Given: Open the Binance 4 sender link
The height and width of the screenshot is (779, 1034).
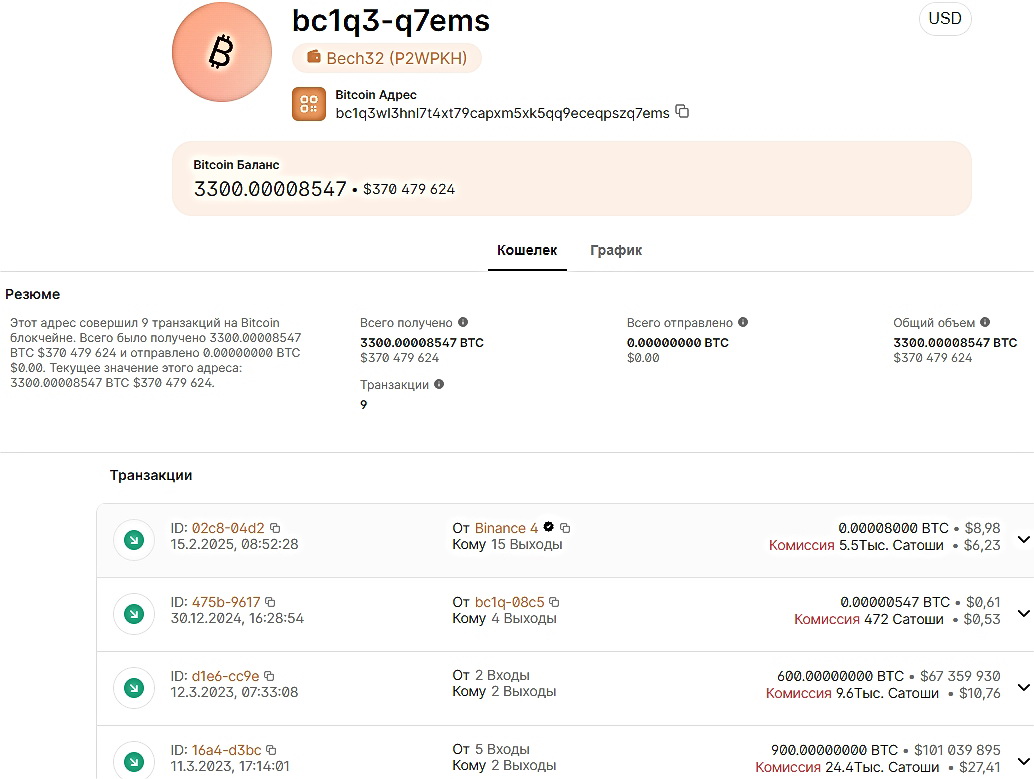Looking at the screenshot, I should click(506, 528).
